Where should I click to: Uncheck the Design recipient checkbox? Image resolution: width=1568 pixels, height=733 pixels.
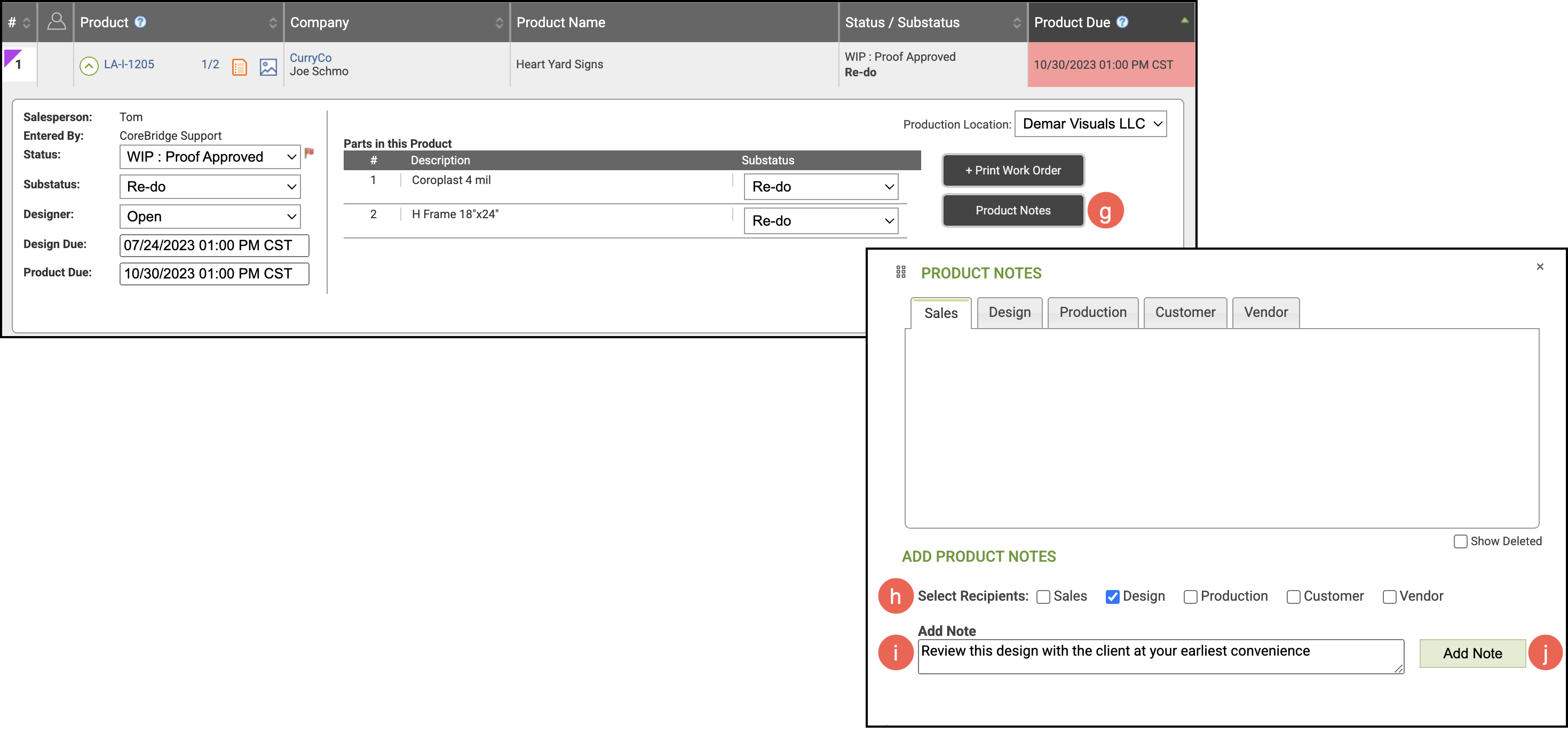[x=1112, y=597]
